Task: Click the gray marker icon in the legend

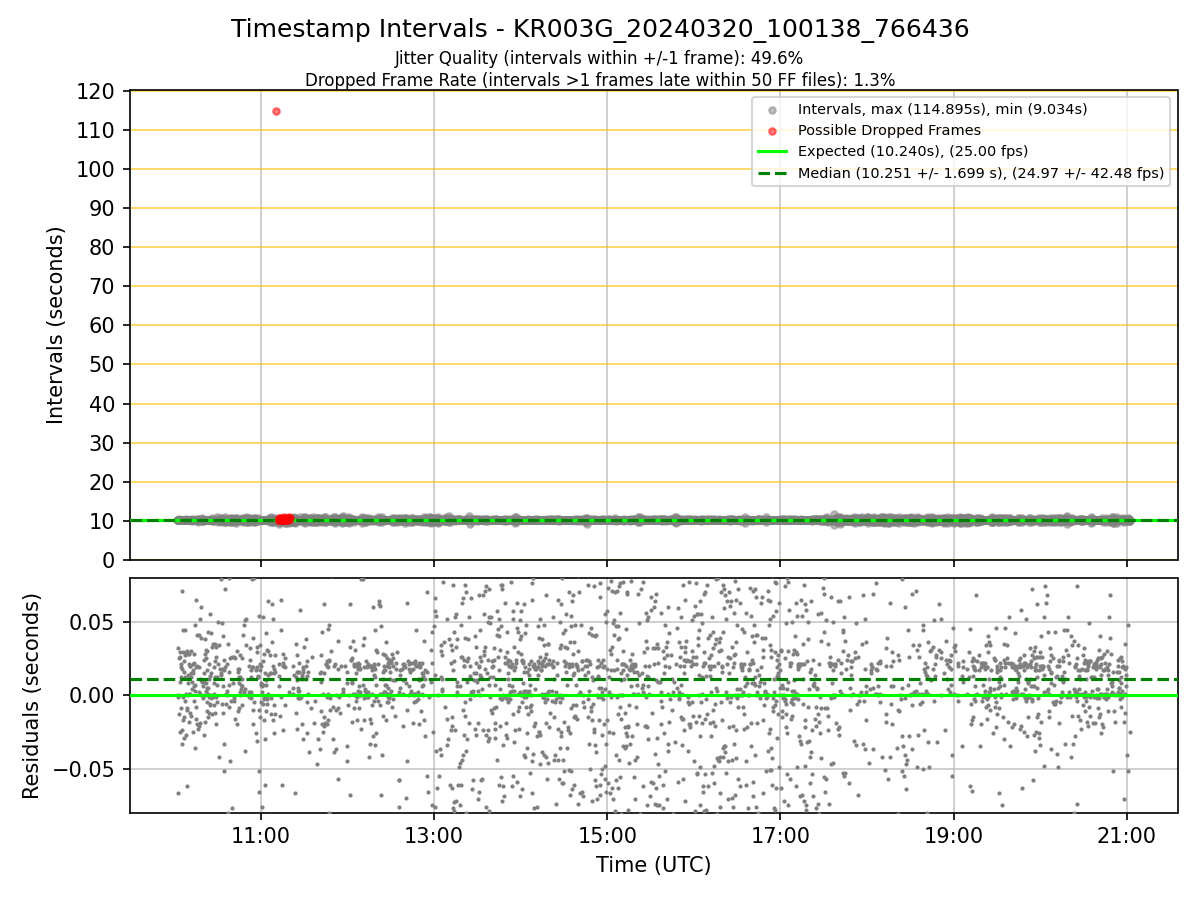Action: click(772, 109)
